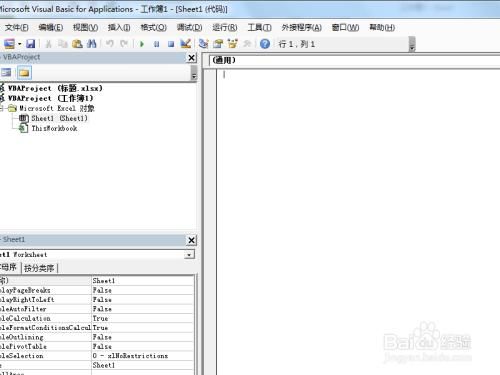Switch to the 按分类序 properties tab

tap(39, 268)
